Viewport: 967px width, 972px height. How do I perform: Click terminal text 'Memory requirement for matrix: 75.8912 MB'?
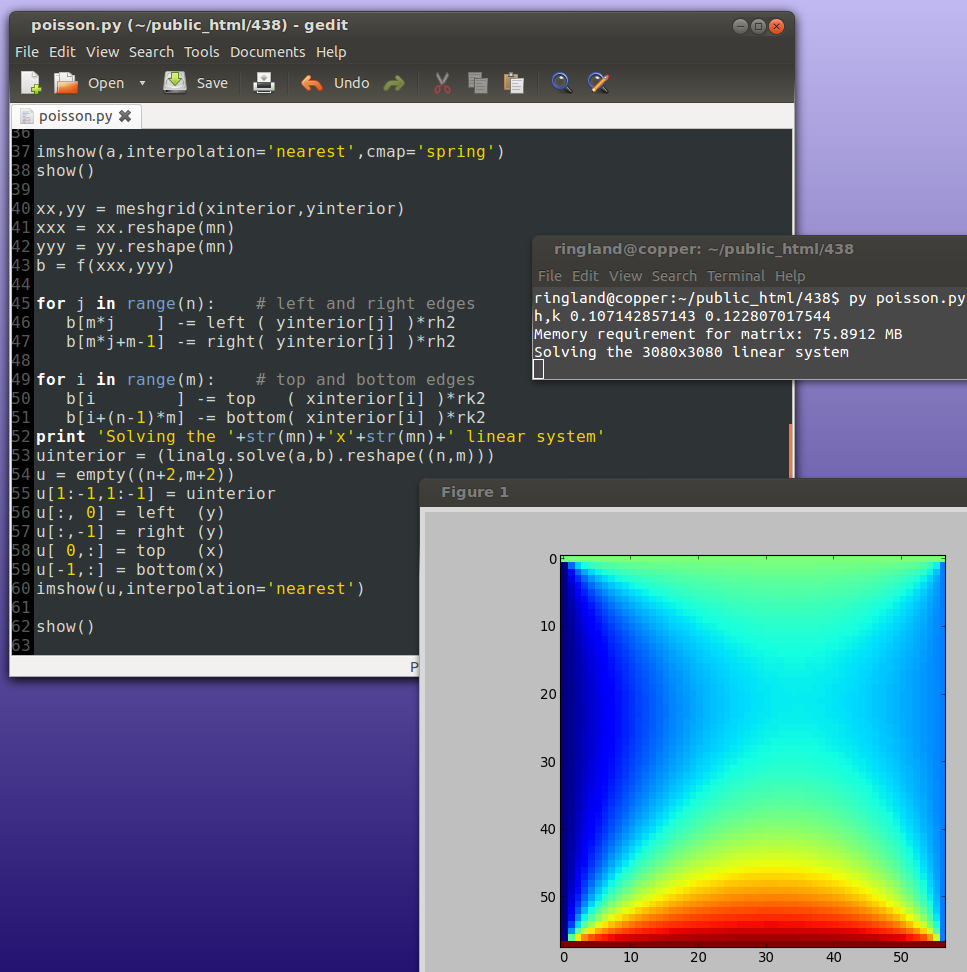(718, 334)
